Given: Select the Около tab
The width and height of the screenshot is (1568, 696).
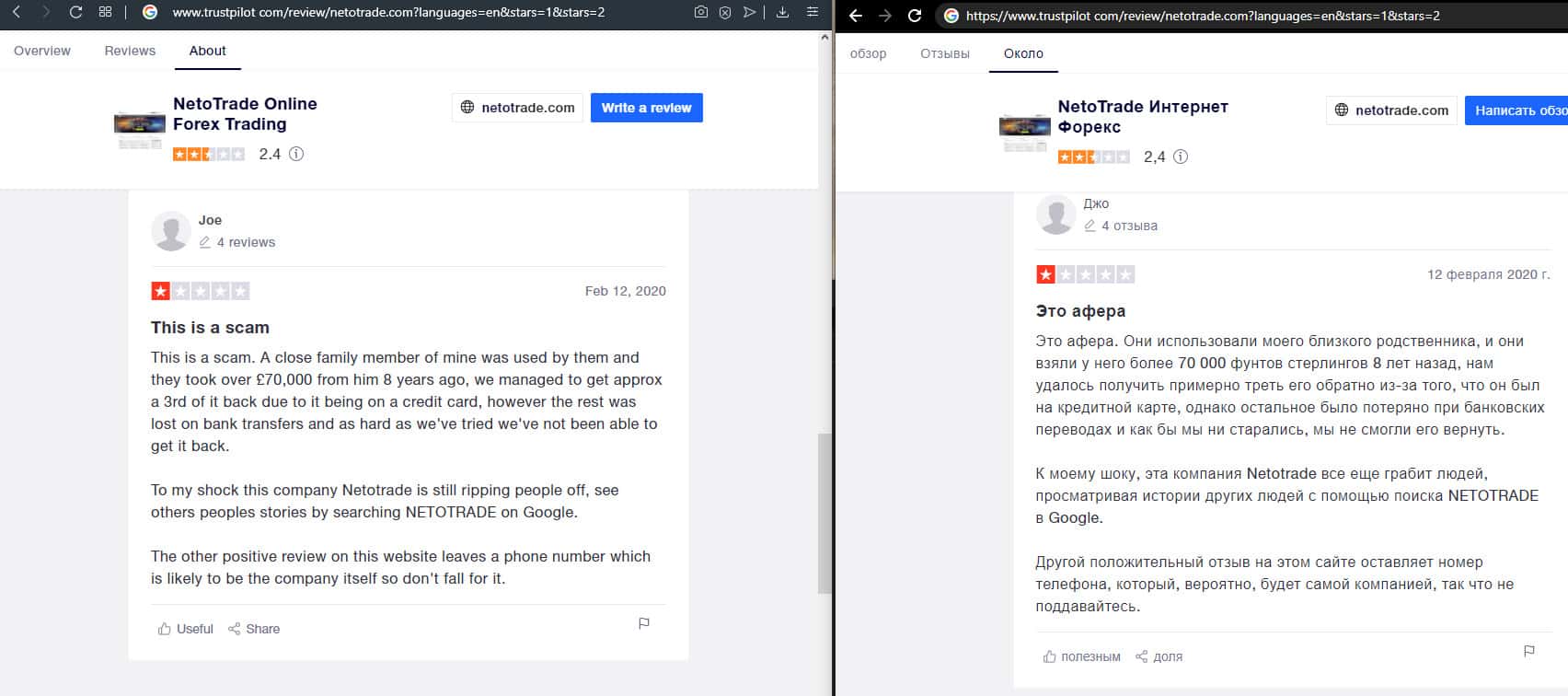Looking at the screenshot, I should 1023,53.
